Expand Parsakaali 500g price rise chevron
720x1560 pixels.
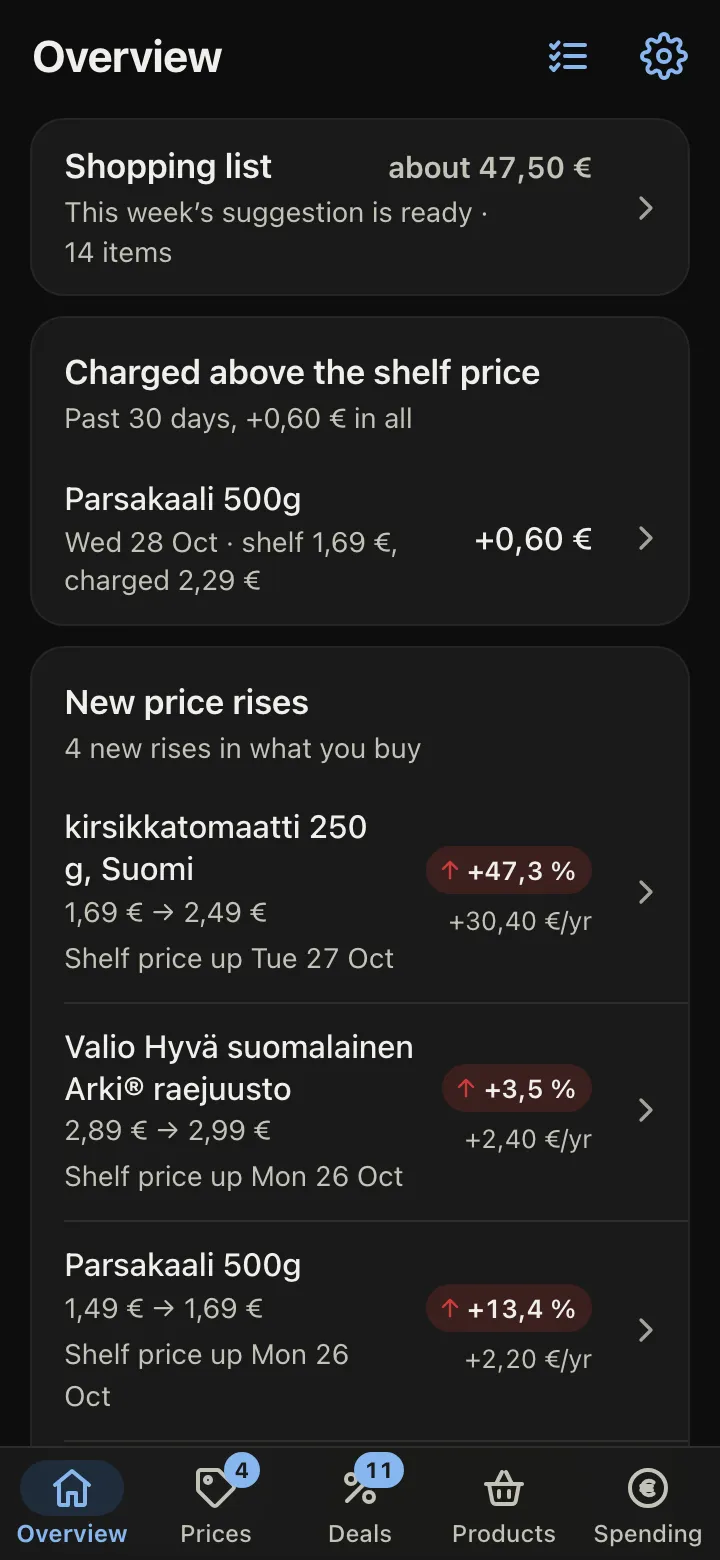point(646,1330)
